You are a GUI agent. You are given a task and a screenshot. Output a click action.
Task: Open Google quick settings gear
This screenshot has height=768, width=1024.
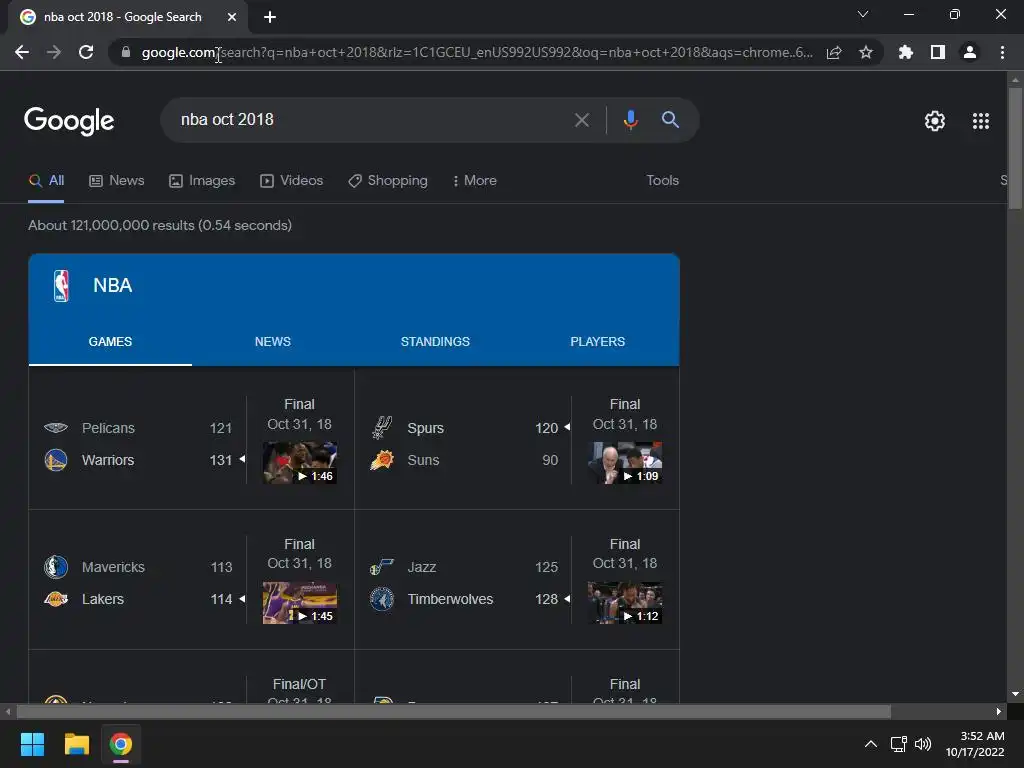click(x=935, y=121)
